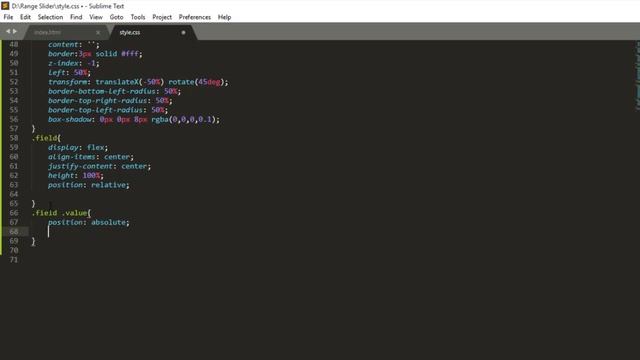640x360 pixels.
Task: Click line number 66 in gutter
Action: tap(14, 213)
